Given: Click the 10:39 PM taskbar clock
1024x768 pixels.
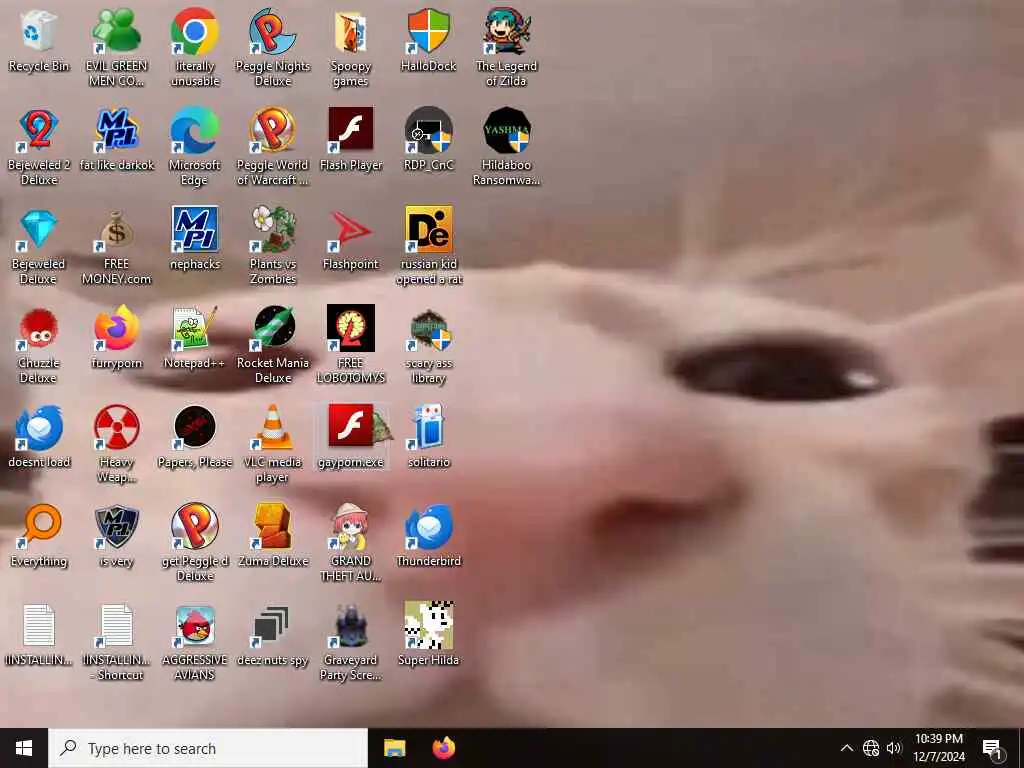Looking at the screenshot, I should point(939,748).
